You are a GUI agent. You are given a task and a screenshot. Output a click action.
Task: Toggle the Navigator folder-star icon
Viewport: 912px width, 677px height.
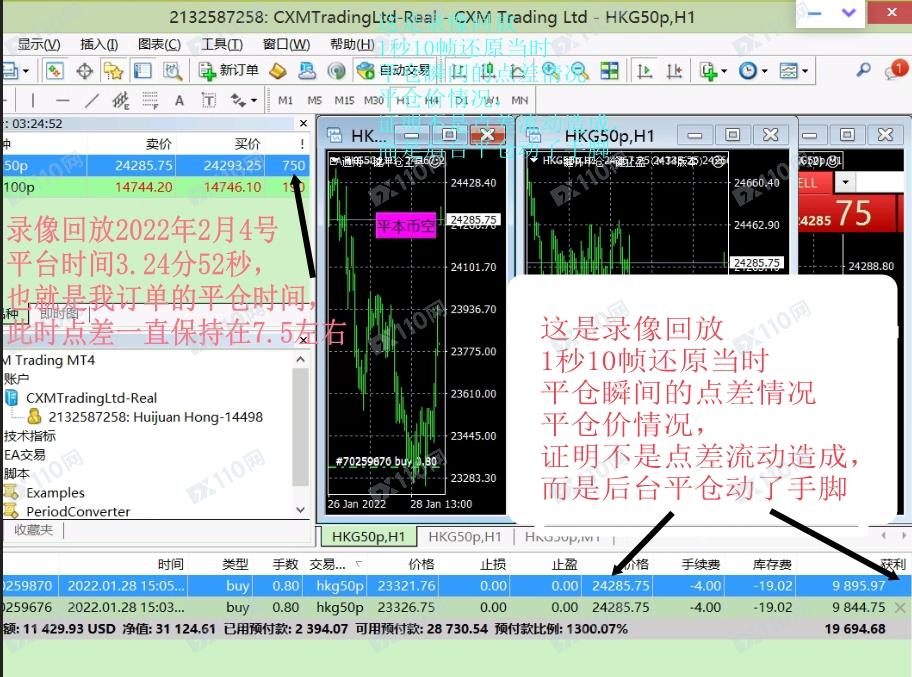click(113, 71)
